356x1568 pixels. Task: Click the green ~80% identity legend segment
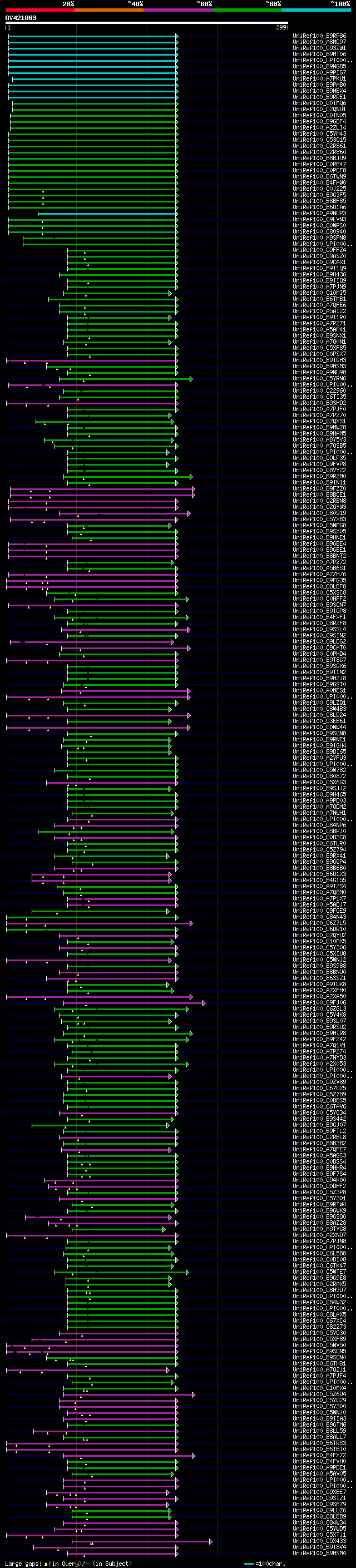click(x=247, y=10)
